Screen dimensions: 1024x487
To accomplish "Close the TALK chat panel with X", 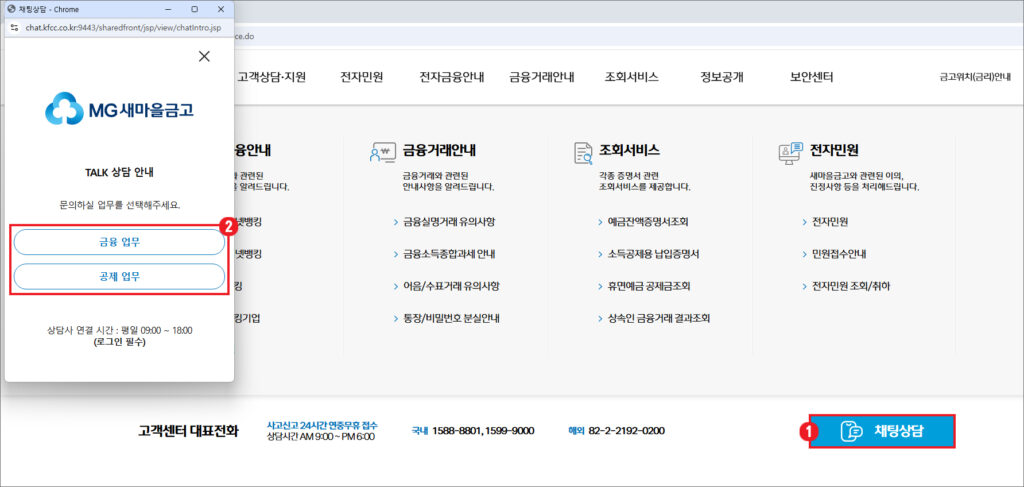I will pos(204,57).
